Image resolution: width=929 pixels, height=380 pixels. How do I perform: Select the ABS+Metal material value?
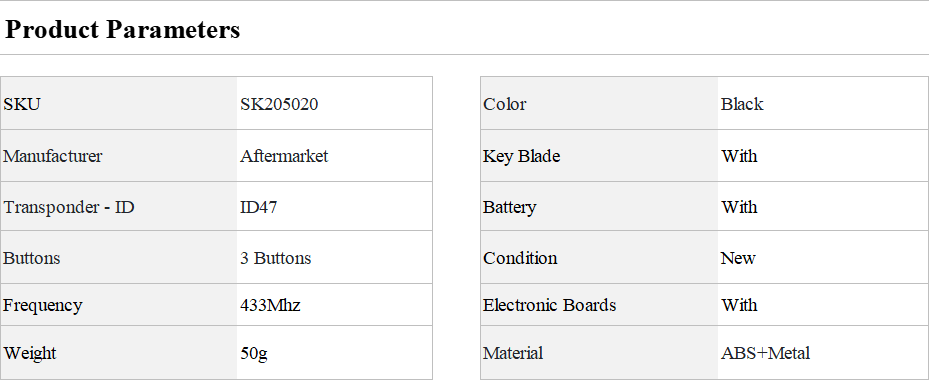(x=765, y=353)
